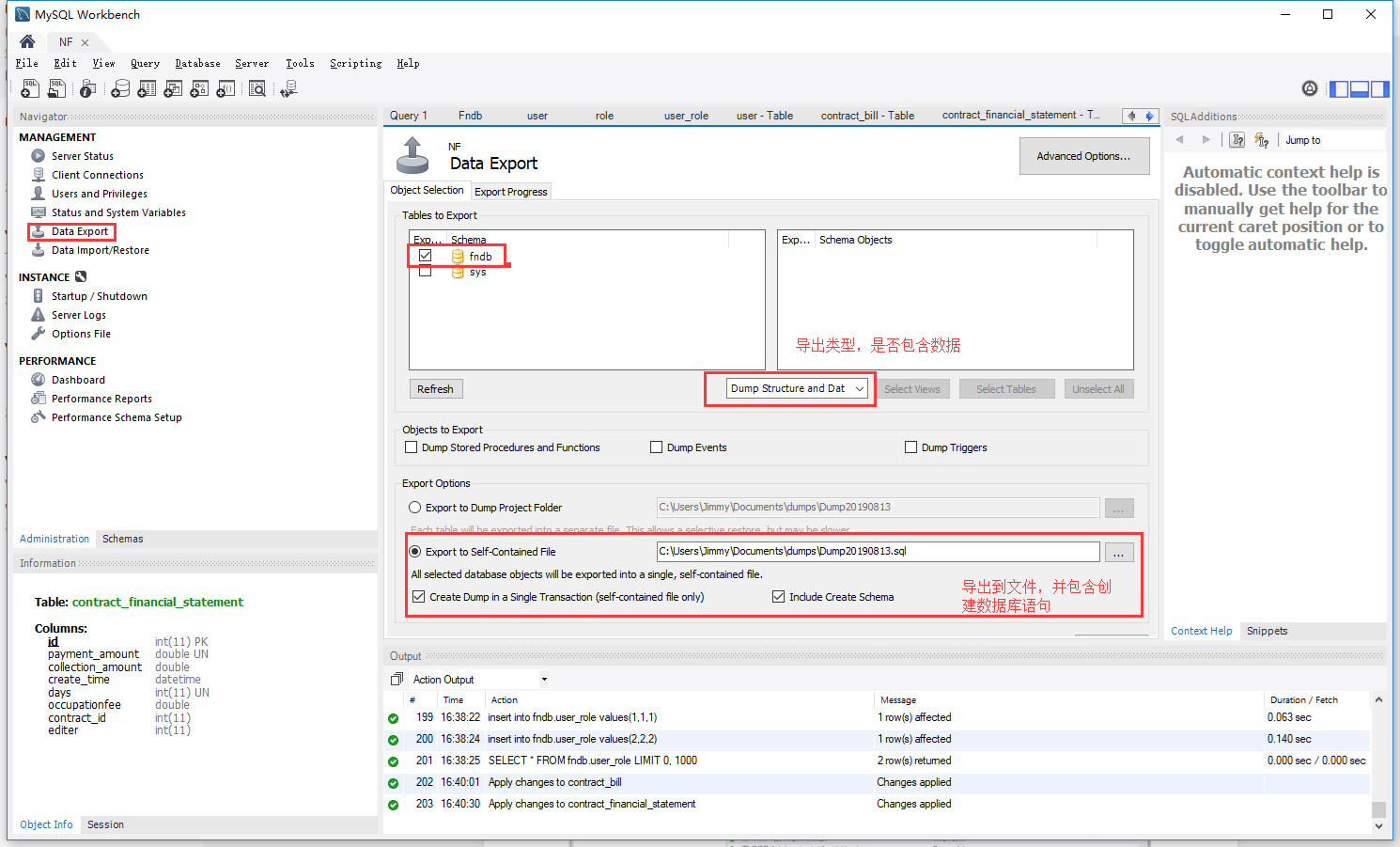
Task: Click the create new function icon
Action: point(226,88)
